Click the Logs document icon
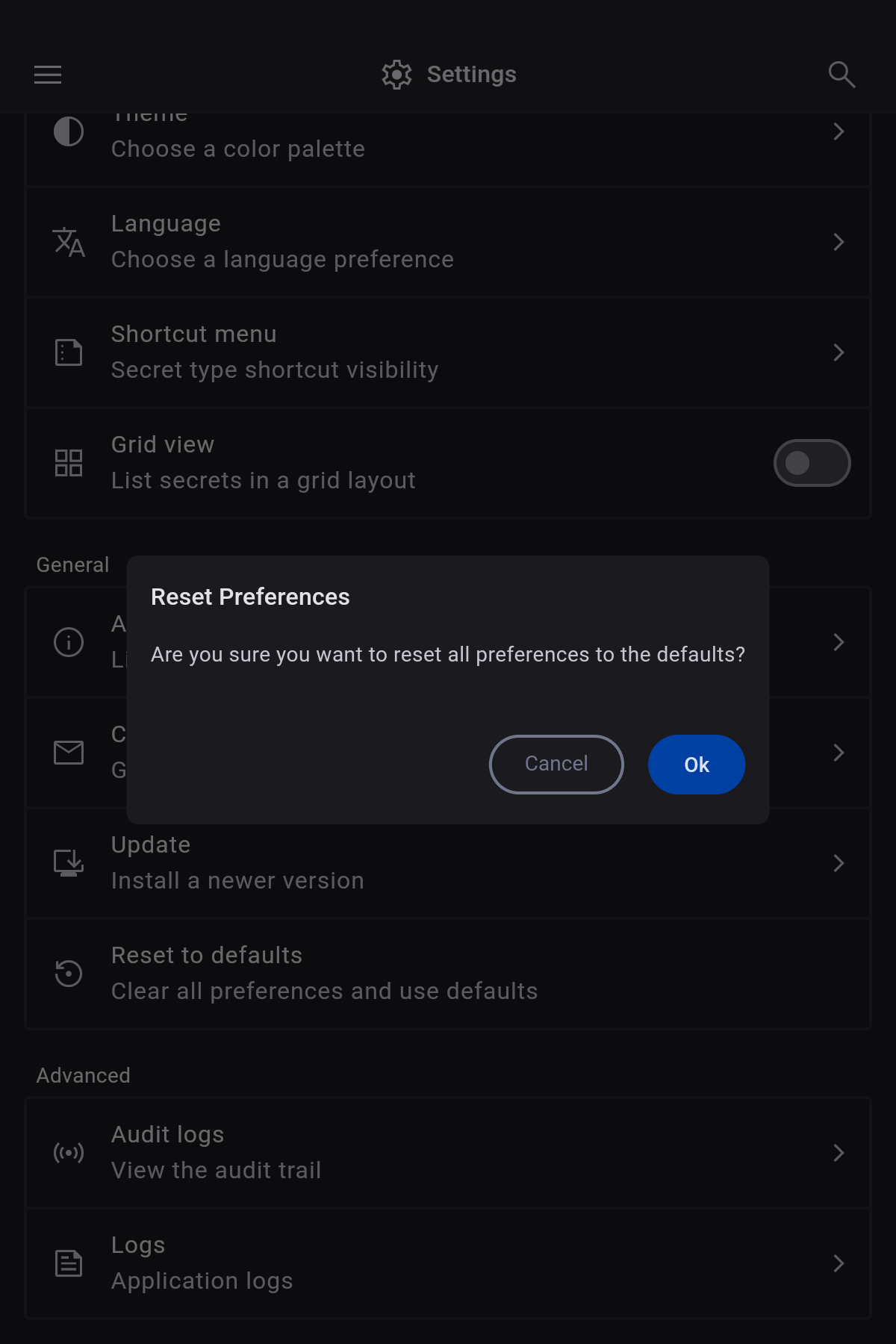This screenshot has width=896, height=1344. tap(69, 1263)
